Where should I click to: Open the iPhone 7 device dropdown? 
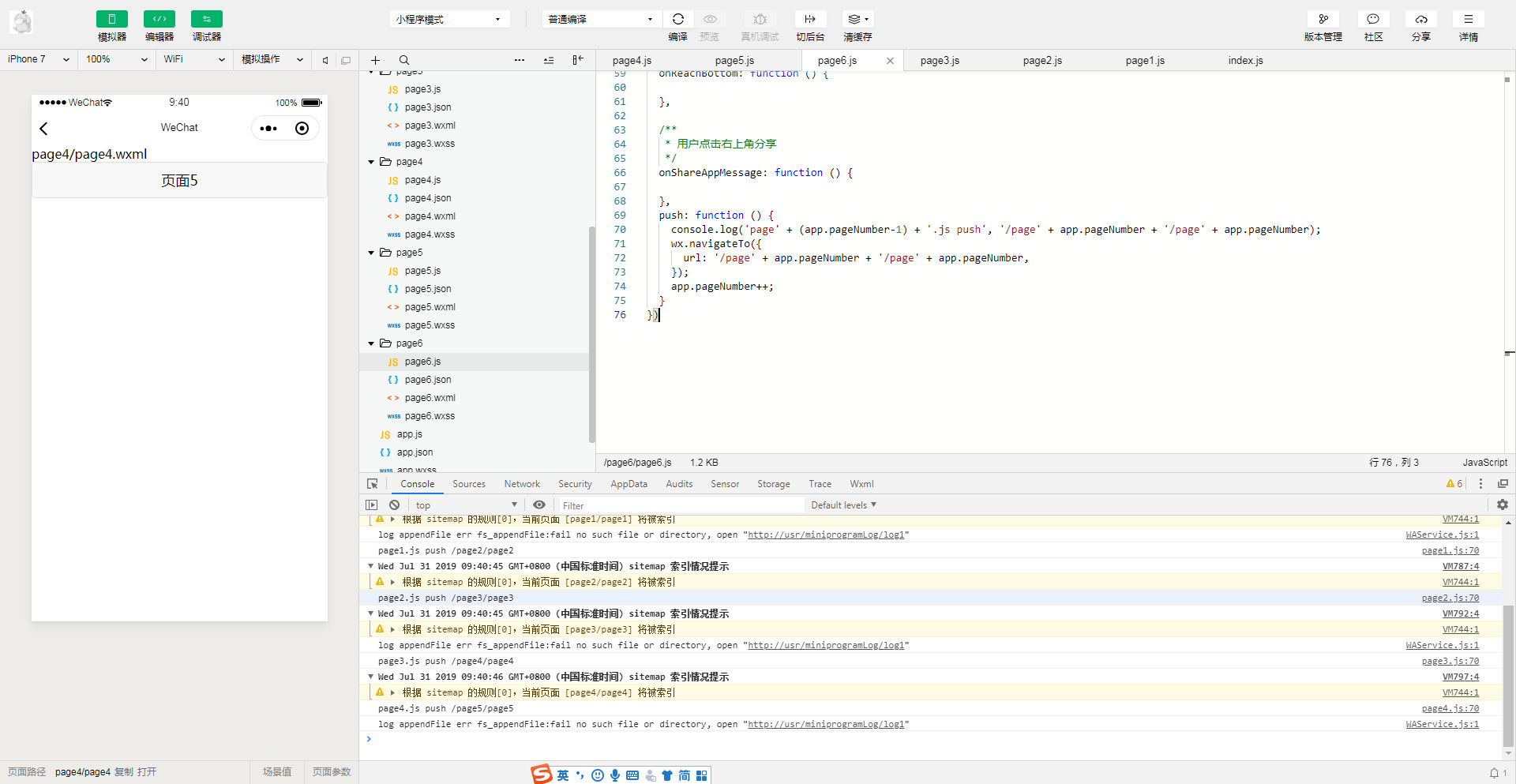(38, 59)
